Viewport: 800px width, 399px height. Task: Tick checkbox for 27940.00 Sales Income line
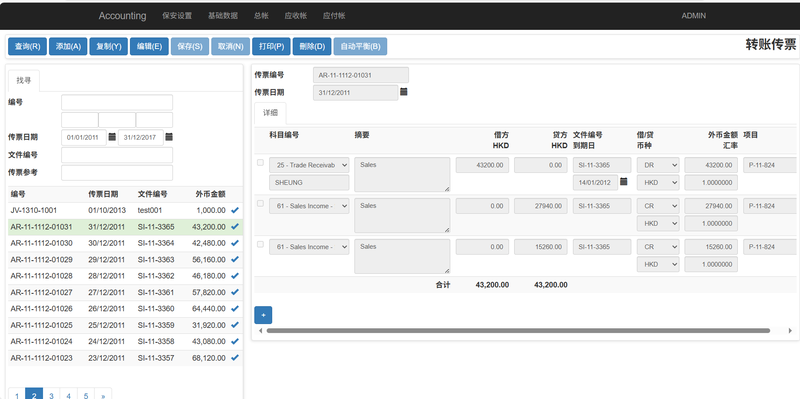pyautogui.click(x=260, y=204)
